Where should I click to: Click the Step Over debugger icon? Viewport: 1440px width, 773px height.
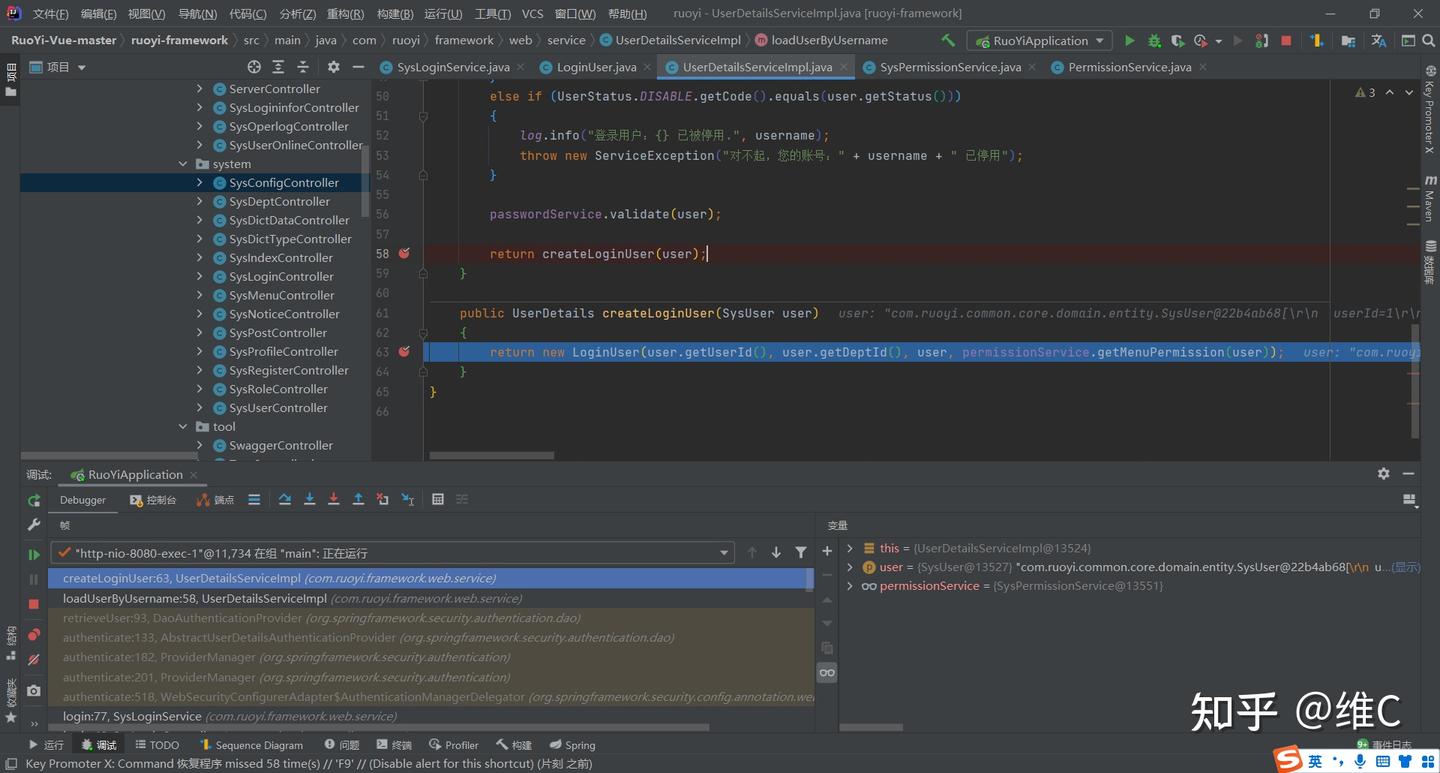click(x=285, y=499)
